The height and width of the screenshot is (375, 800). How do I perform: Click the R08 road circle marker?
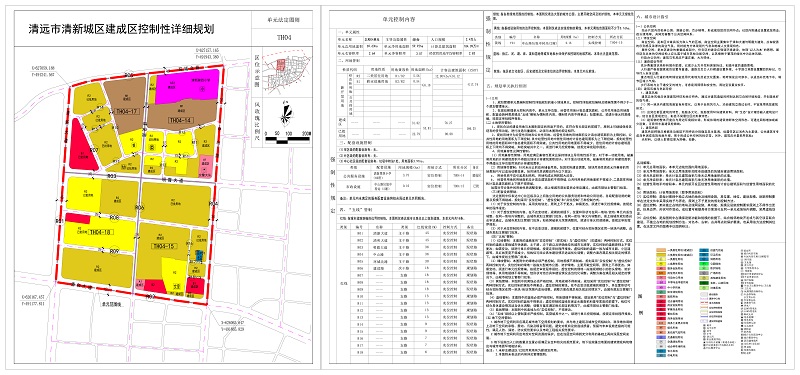114,217
